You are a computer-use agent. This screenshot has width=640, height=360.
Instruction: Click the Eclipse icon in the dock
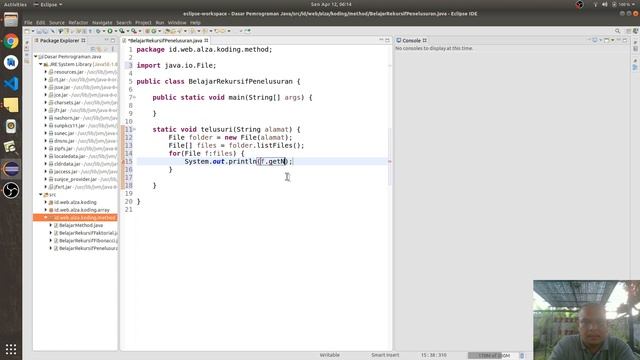(11, 169)
